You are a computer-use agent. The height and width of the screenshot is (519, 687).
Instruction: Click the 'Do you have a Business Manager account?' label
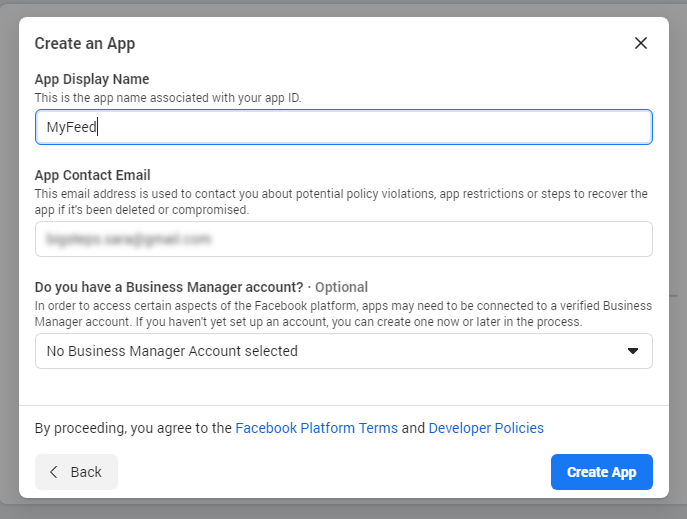[x=168, y=287]
